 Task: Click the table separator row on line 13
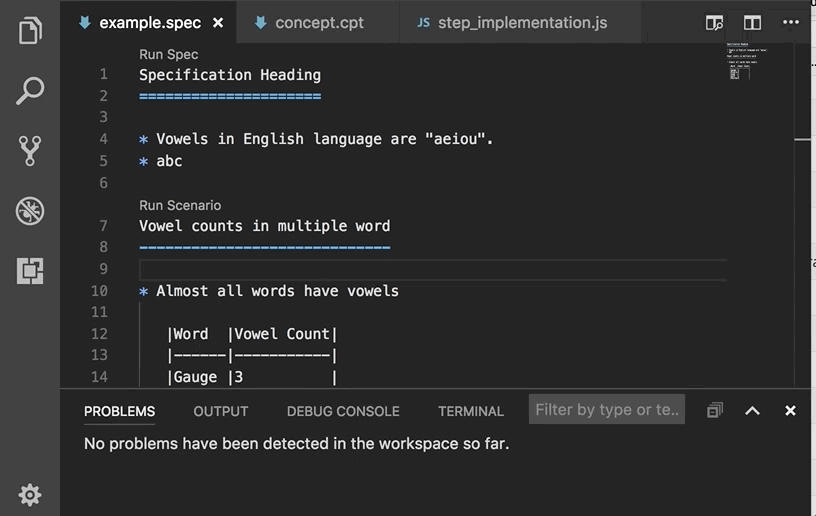[x=252, y=356]
